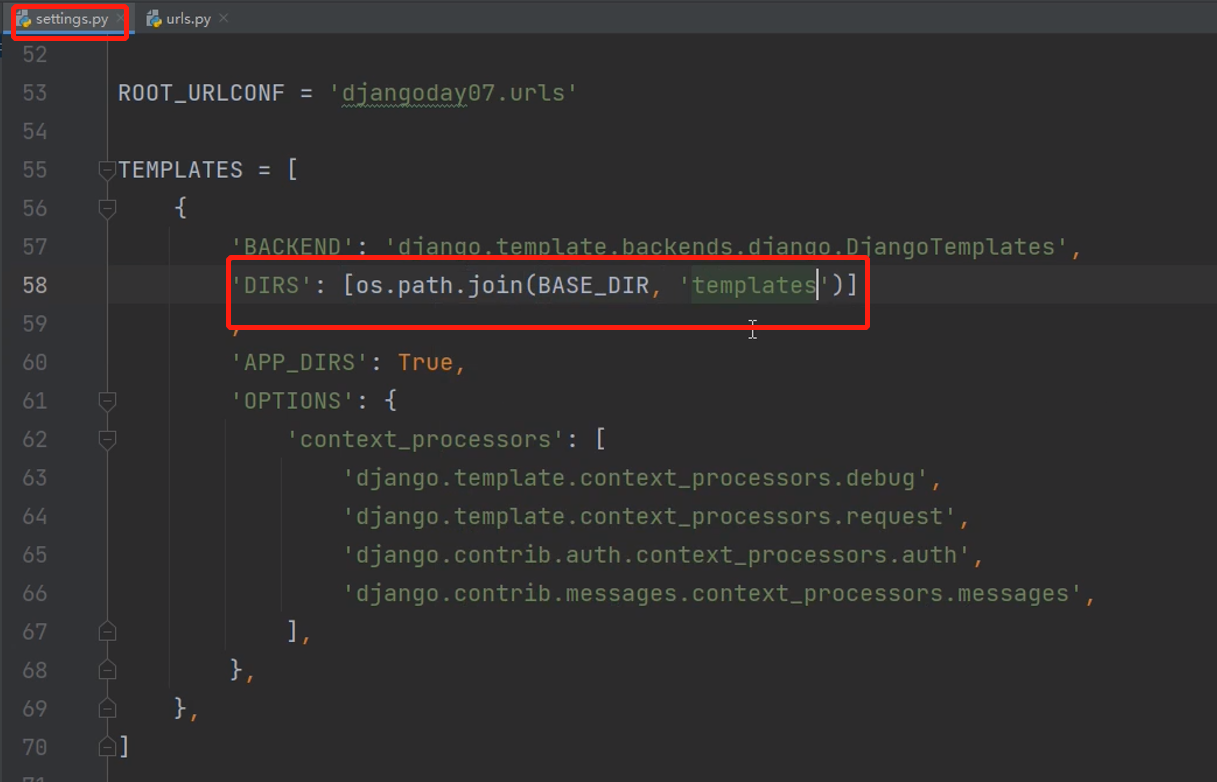Click the 'templates' string on line 58
The height and width of the screenshot is (782, 1217).
click(x=754, y=285)
